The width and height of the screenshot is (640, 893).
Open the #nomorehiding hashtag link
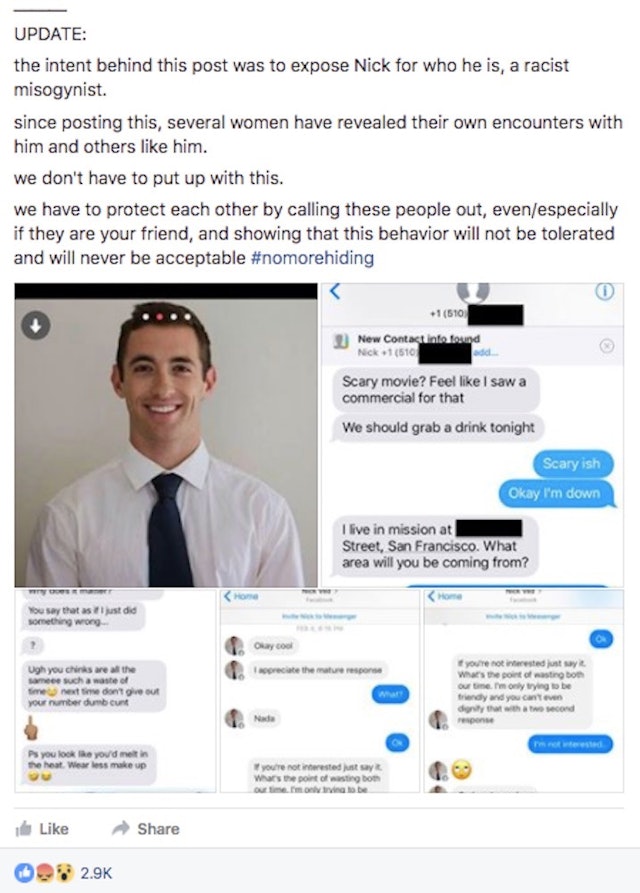(312, 258)
